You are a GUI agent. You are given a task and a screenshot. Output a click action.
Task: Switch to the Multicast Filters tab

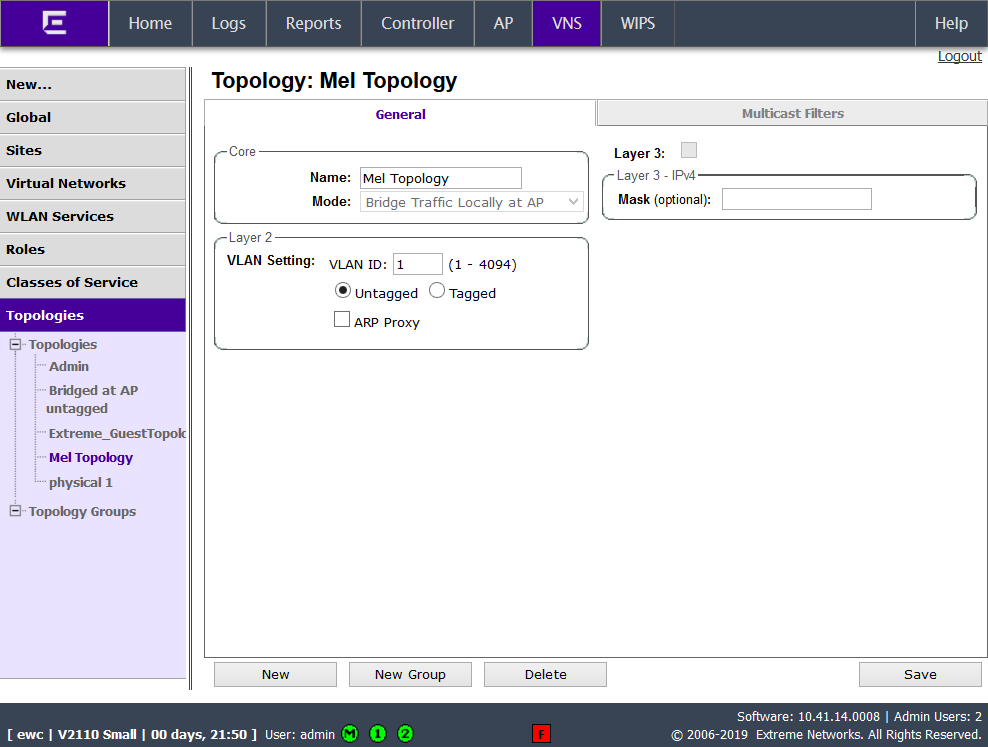[792, 113]
